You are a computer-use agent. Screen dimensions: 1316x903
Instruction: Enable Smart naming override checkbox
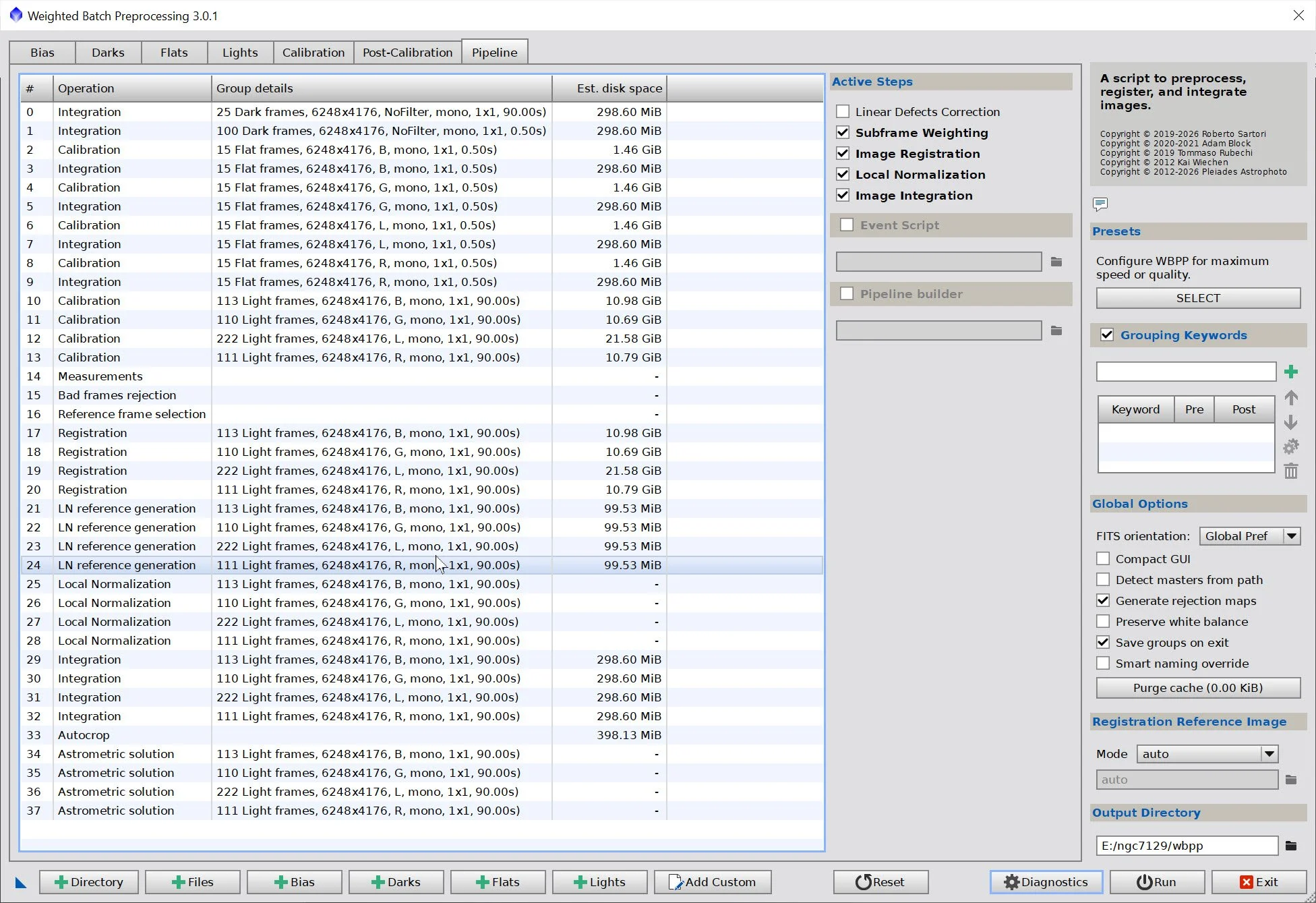pos(1103,664)
